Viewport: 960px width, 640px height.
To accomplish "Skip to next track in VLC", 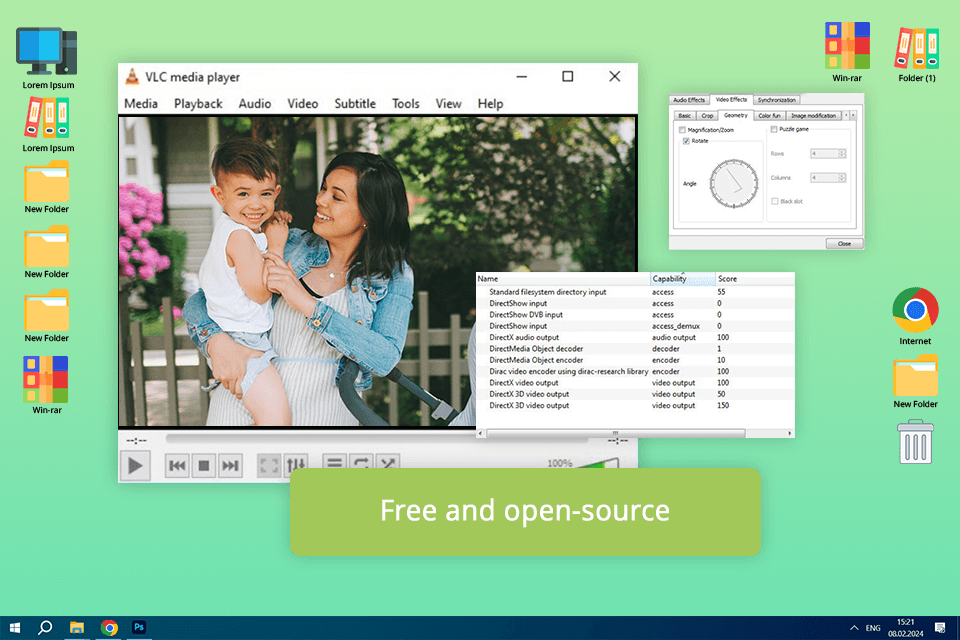I will coord(230,466).
